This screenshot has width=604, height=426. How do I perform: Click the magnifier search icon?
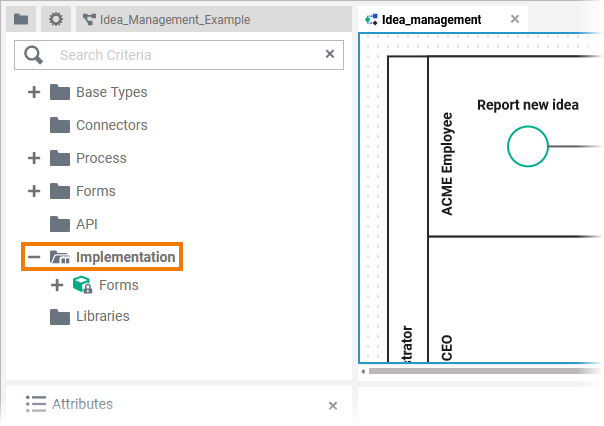(34, 55)
